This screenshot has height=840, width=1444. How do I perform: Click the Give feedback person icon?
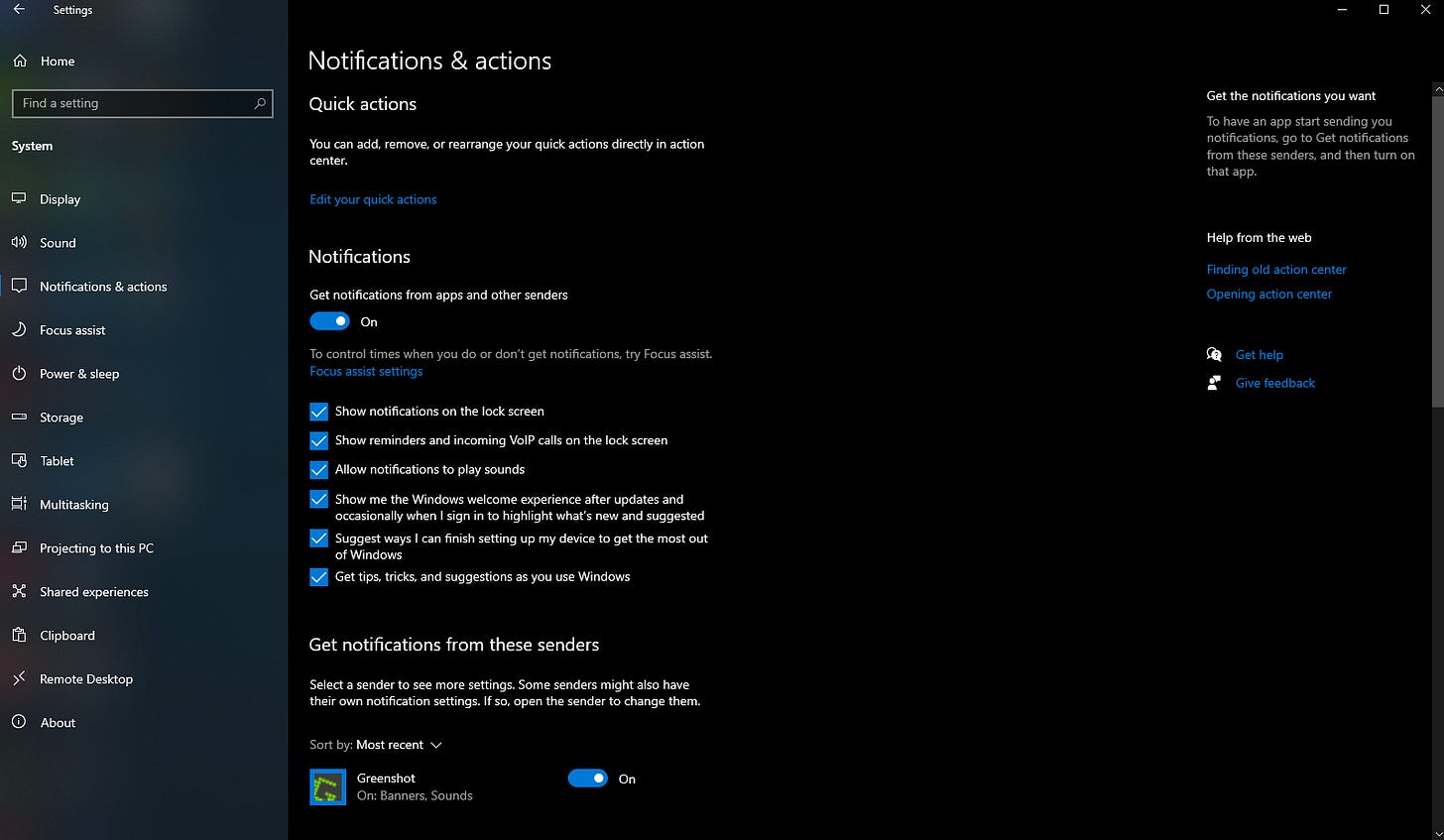click(1214, 383)
